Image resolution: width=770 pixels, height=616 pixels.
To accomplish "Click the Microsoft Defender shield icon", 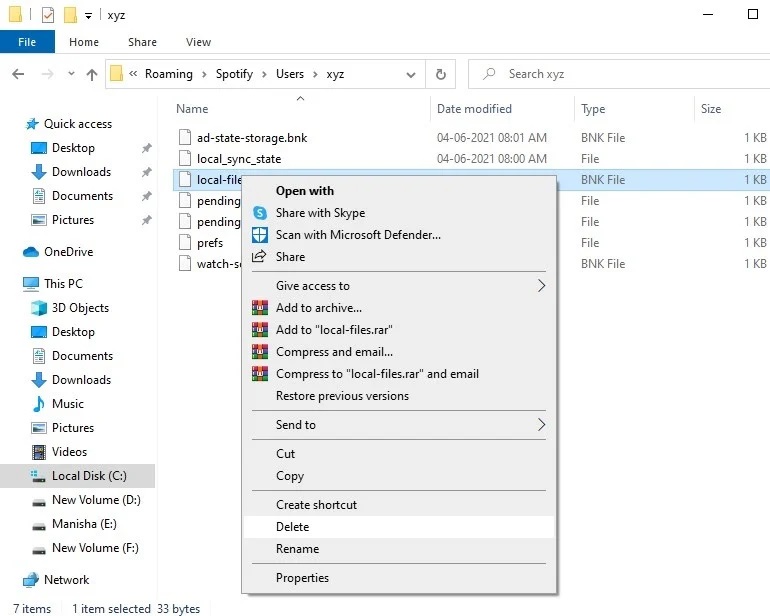I will click(x=260, y=235).
